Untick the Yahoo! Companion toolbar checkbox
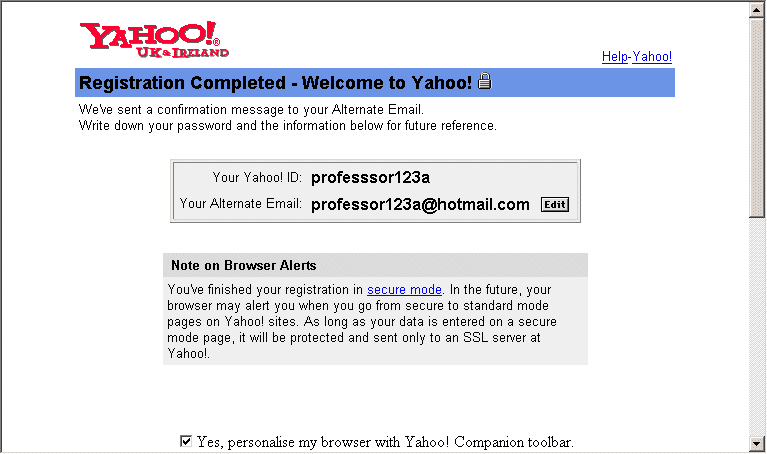Image resolution: width=767 pixels, height=454 pixels. click(186, 441)
